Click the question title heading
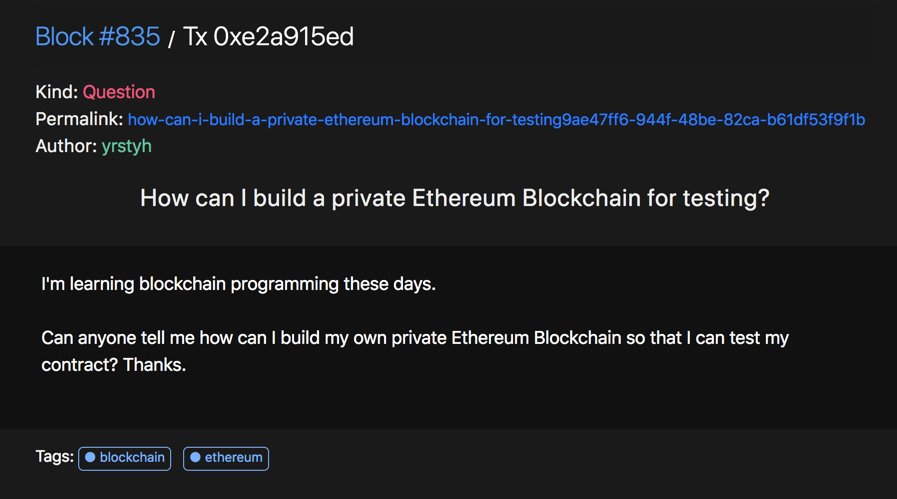Viewport: 897px width, 499px height. click(455, 199)
